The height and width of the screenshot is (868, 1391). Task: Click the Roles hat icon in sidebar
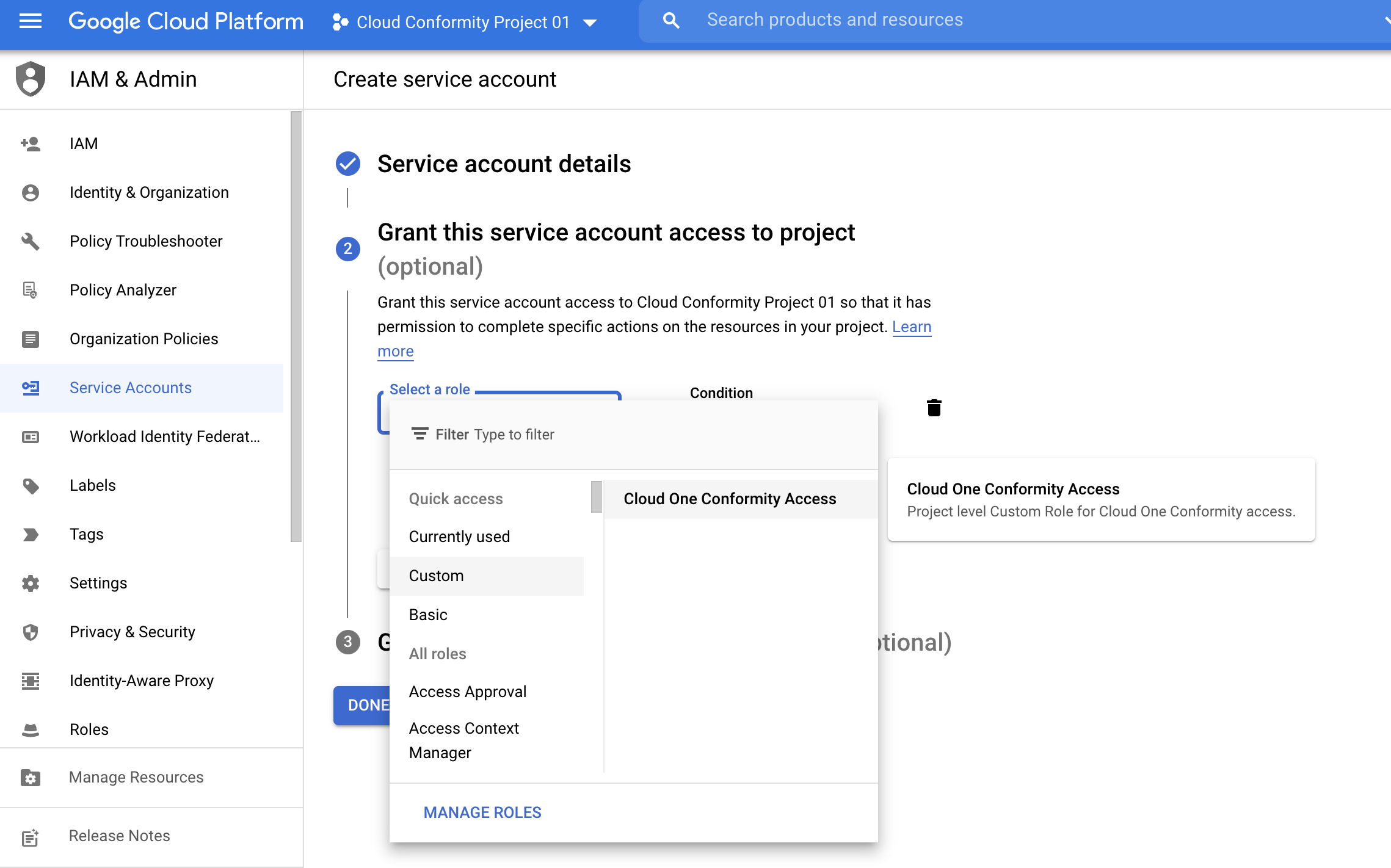click(31, 729)
